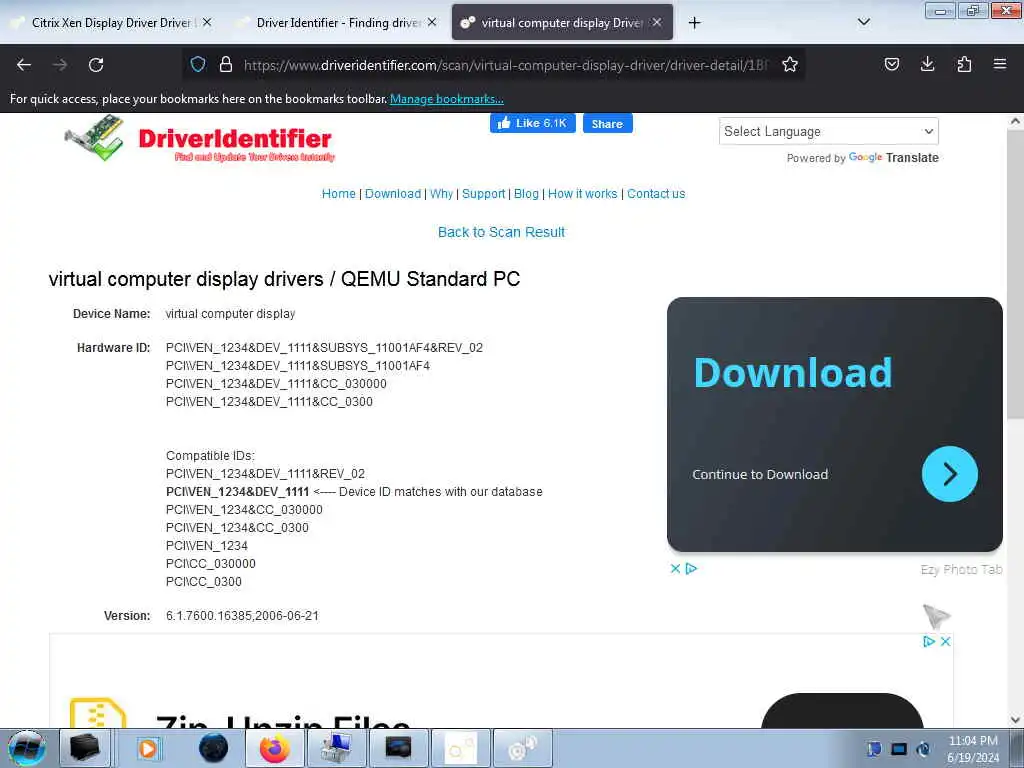Go back to the previous page
Screen dimensions: 1024x768
[x=24, y=65]
